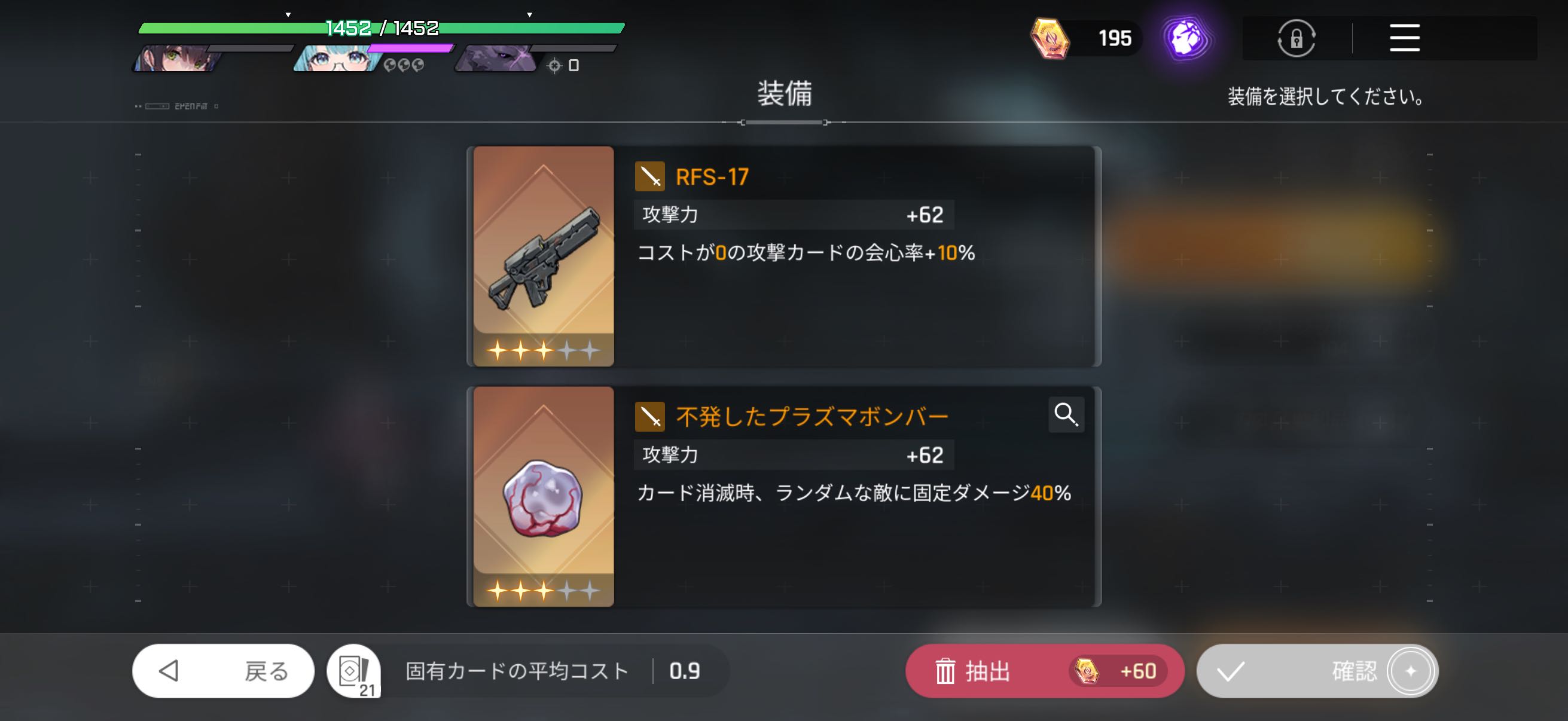The height and width of the screenshot is (721, 1568).
Task: Click the 戻る back button
Action: tap(224, 671)
